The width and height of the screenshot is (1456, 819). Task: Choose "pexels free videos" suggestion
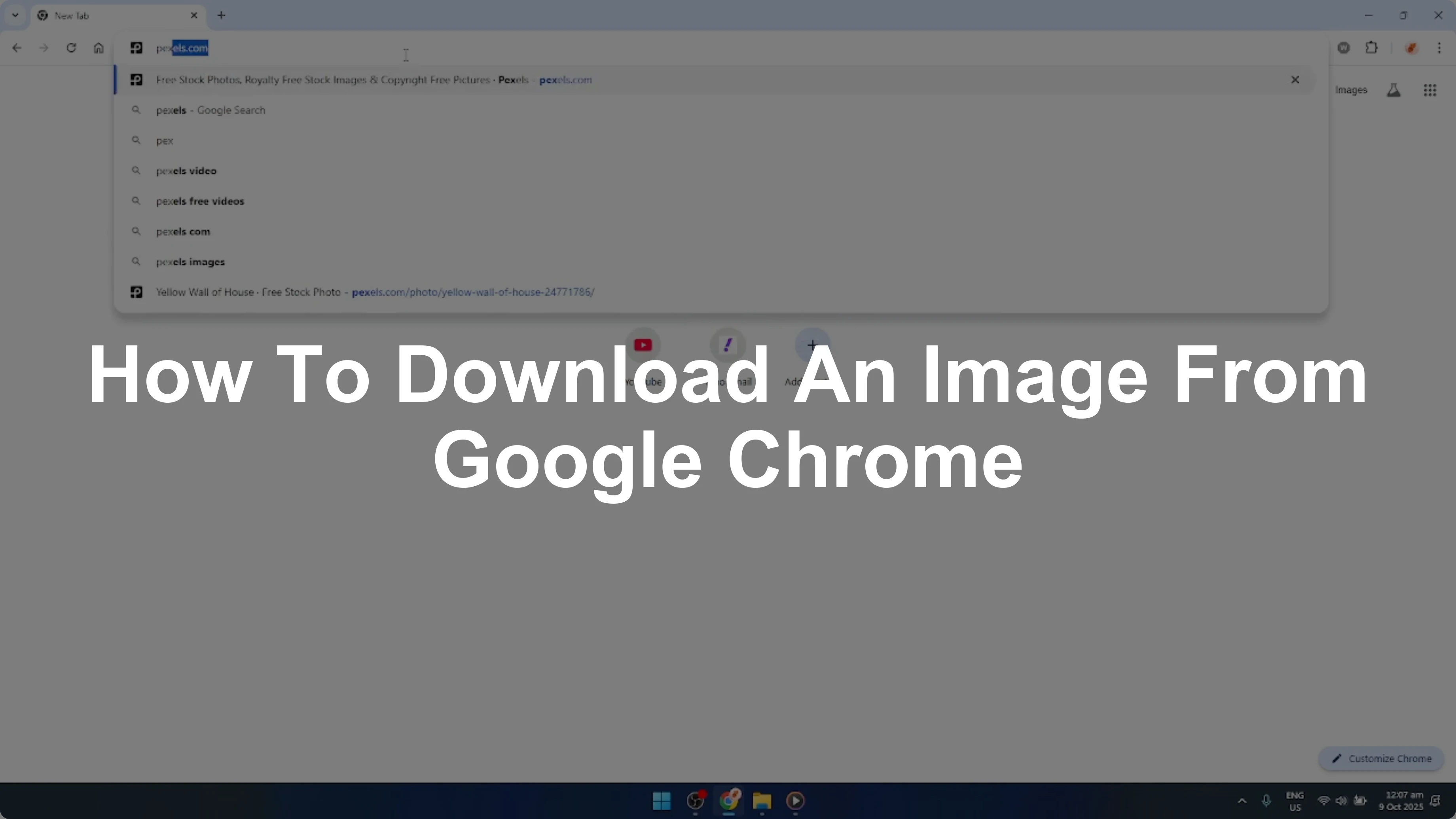(200, 201)
